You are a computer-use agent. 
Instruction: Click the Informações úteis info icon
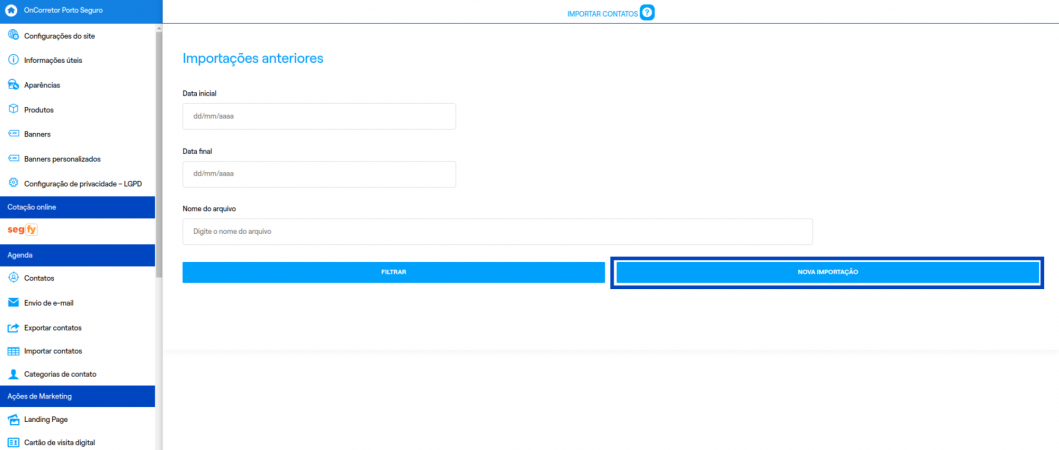[13, 60]
